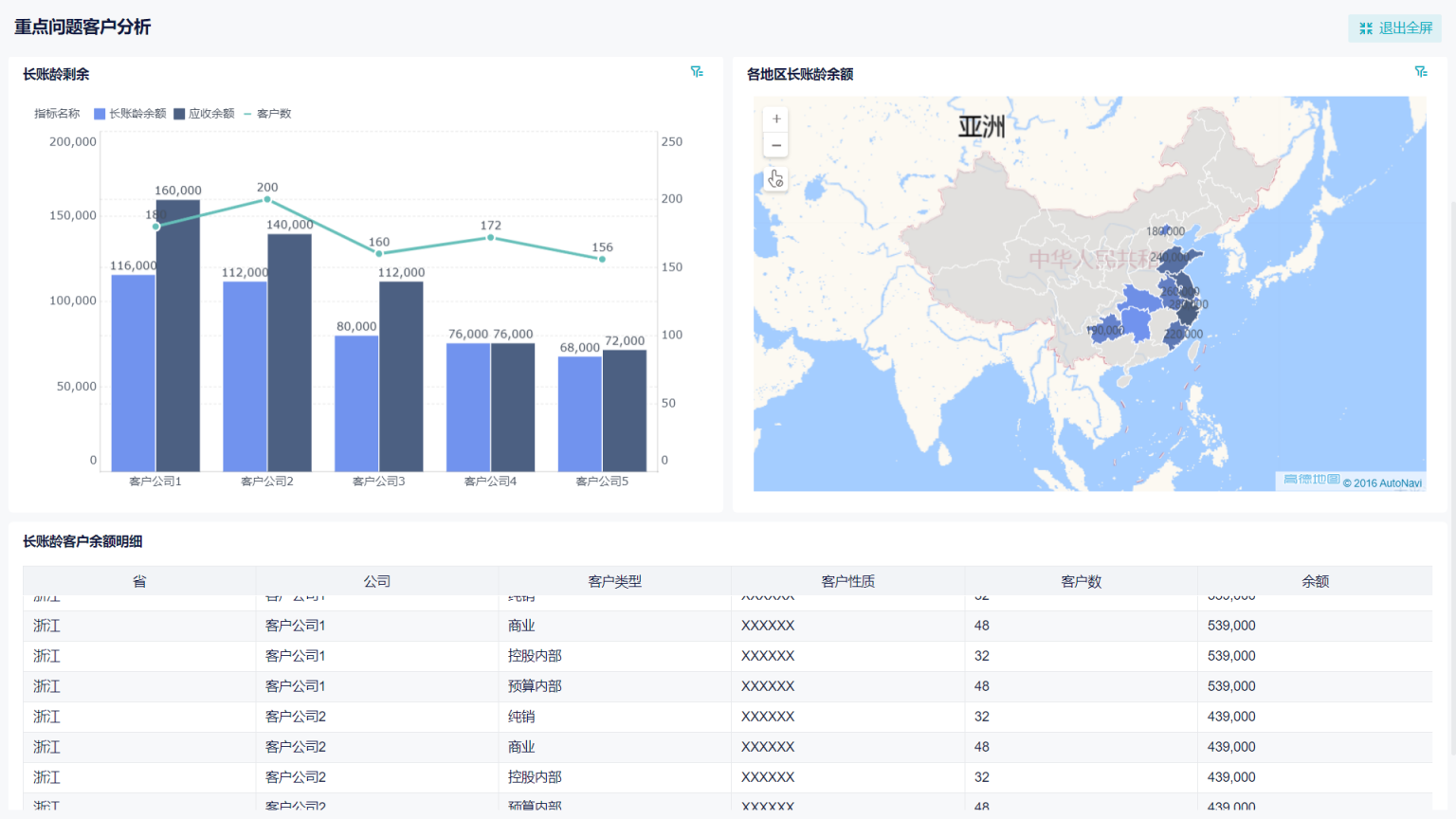This screenshot has width=1456, height=819.
Task: Open filter icon on 长账龄剩余 chart
Action: click(697, 72)
